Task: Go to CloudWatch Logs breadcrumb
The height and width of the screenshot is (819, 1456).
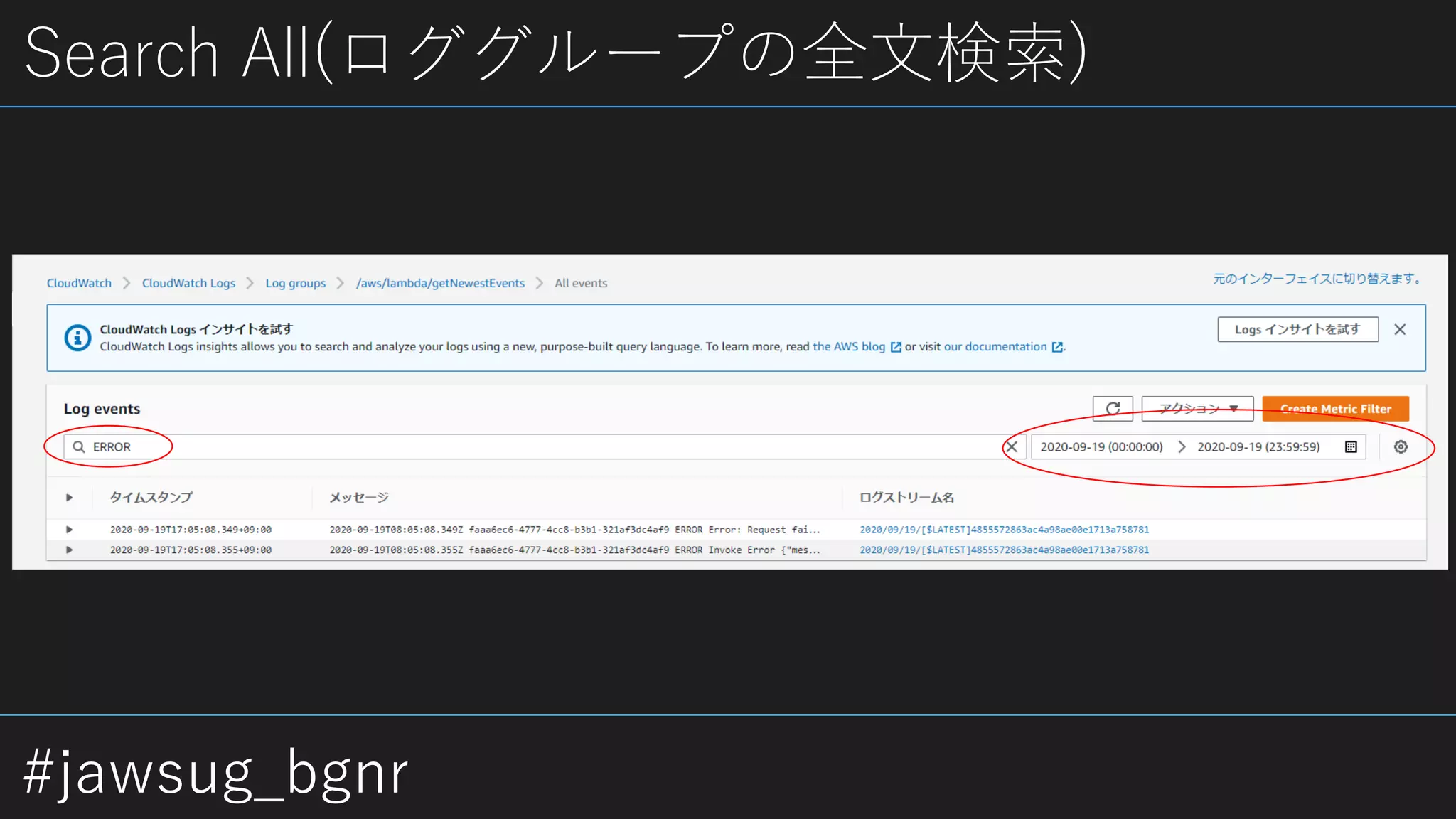Action: (188, 283)
